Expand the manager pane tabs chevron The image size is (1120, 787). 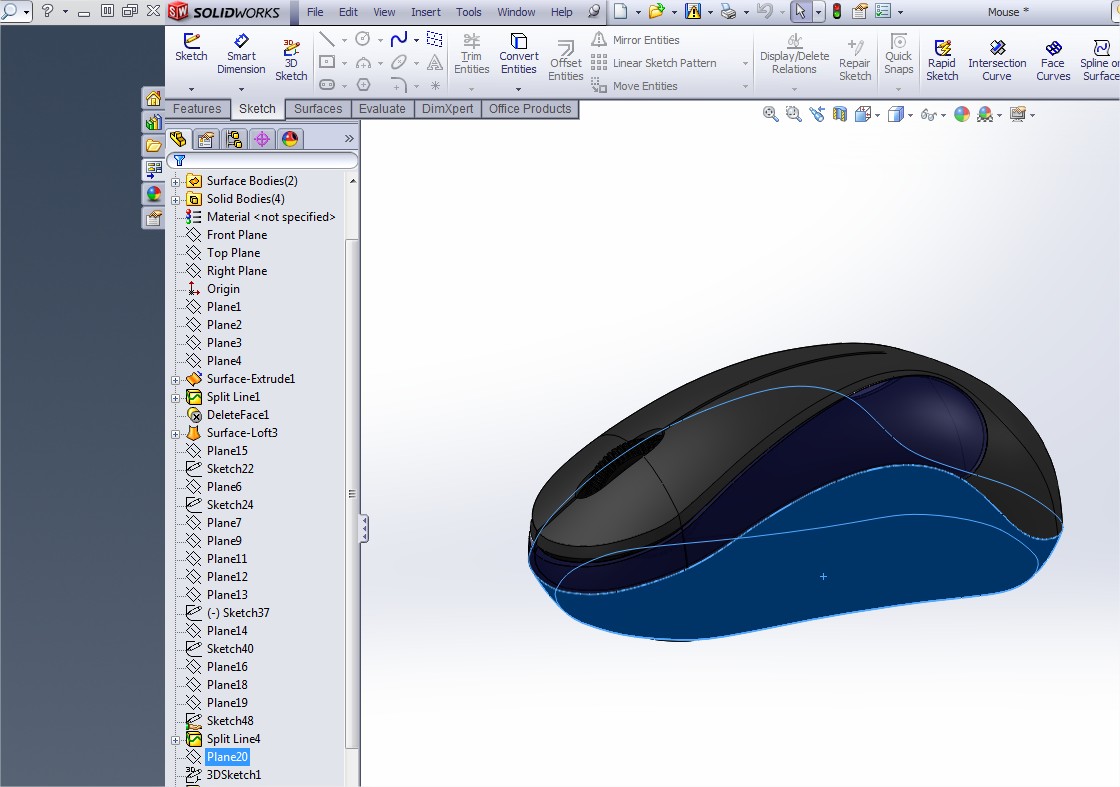pyautogui.click(x=349, y=139)
